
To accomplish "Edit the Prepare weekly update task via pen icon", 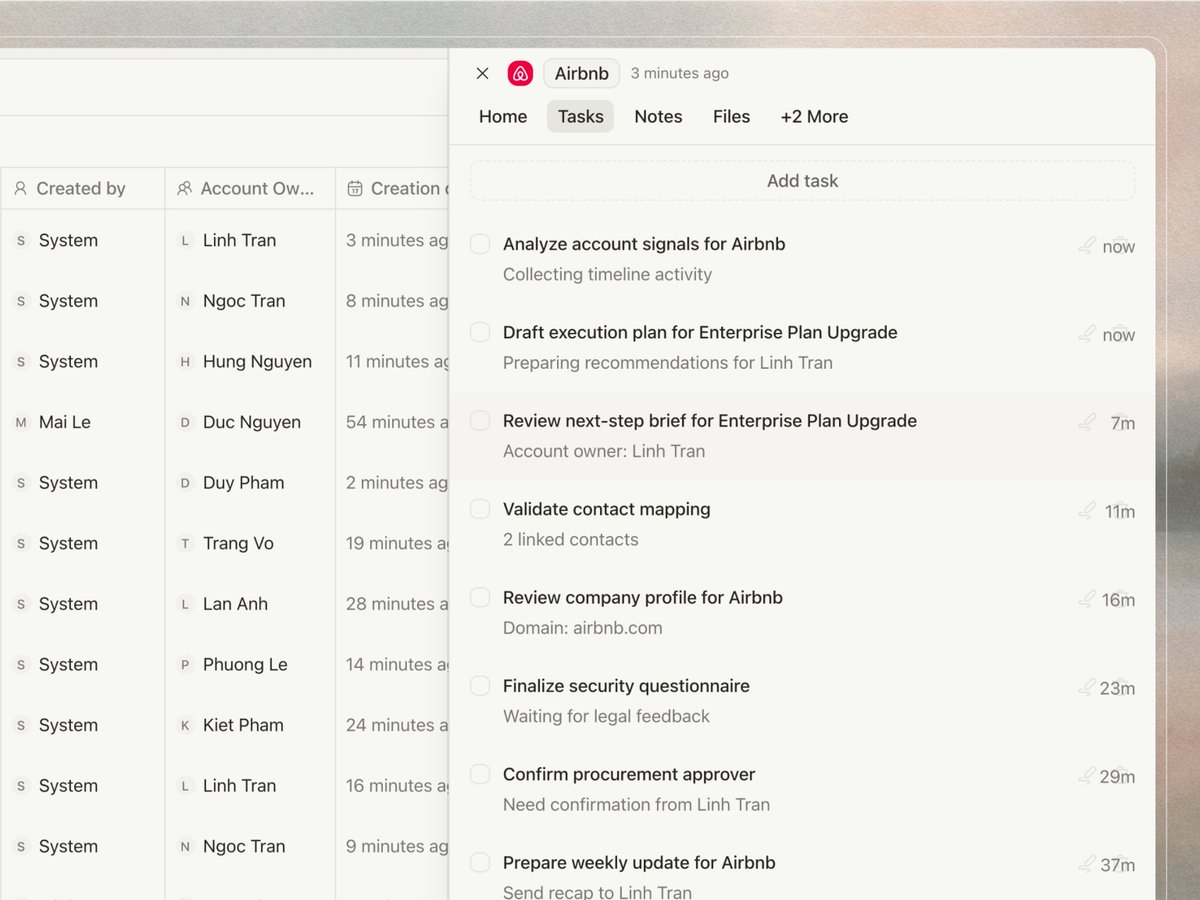I will click(x=1088, y=864).
